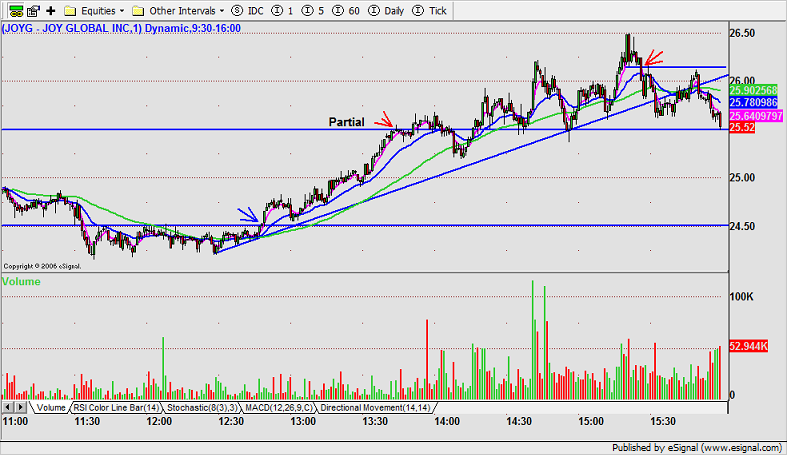
Task: Click the right tab scroll arrow
Action: [x=20, y=407]
